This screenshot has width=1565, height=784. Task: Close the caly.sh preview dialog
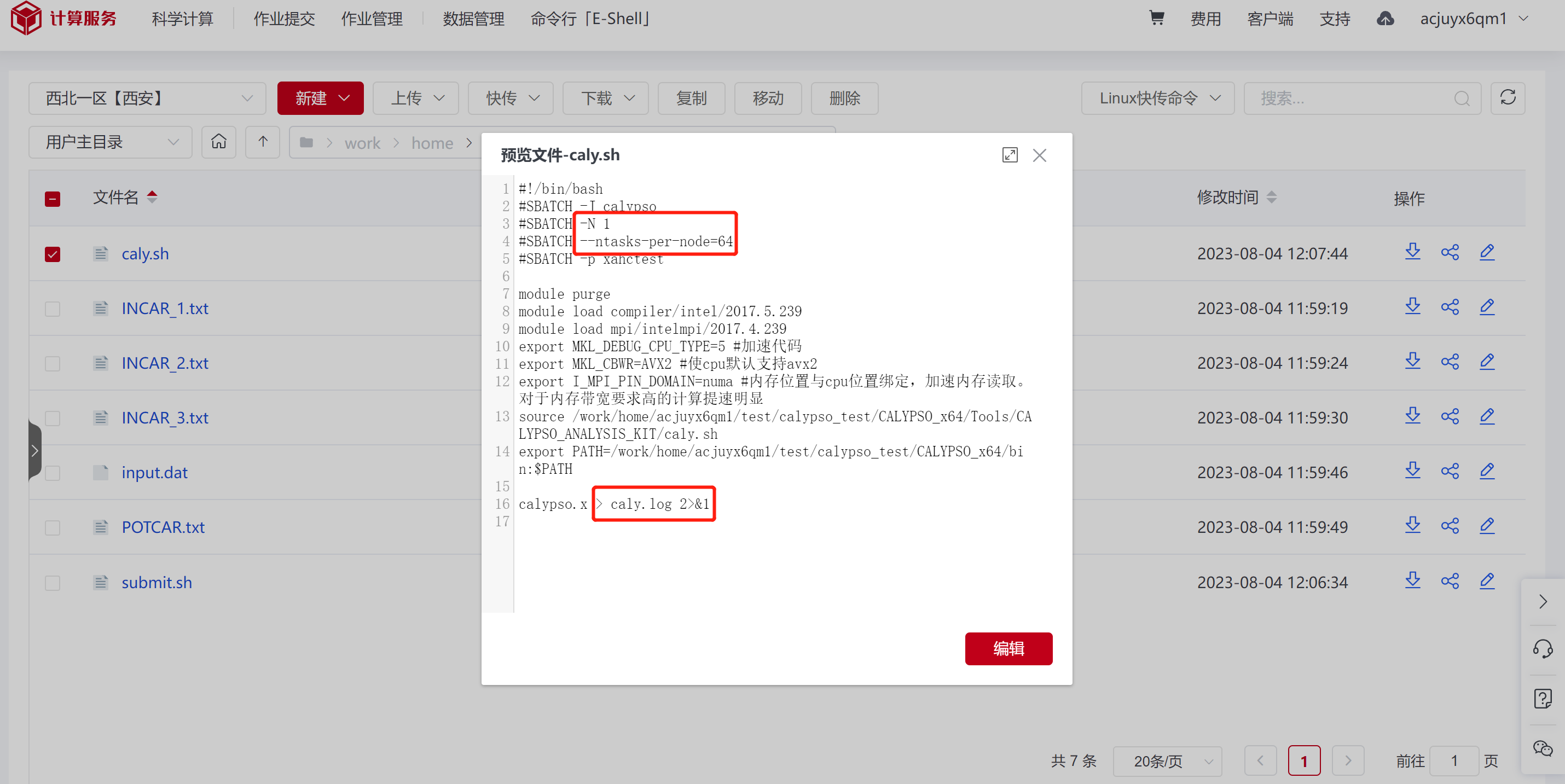[x=1040, y=155]
